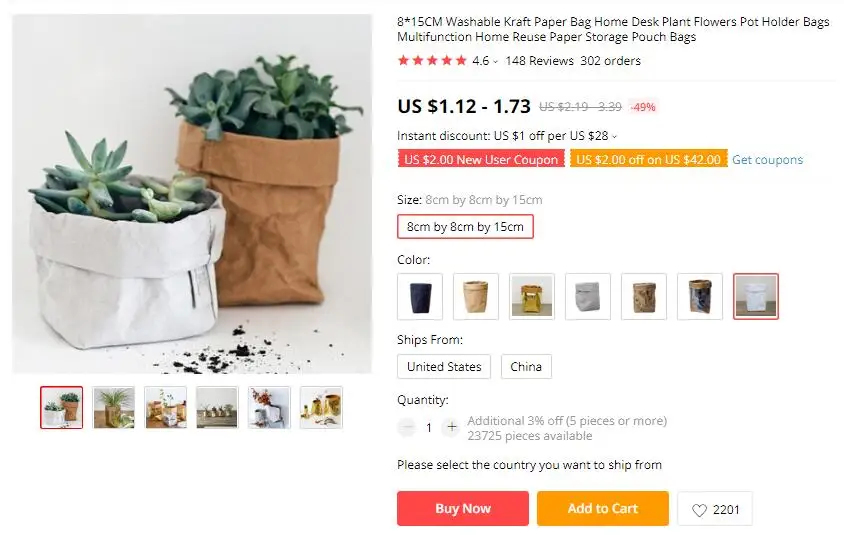Decrease quantity with the minus button
The height and width of the screenshot is (535, 844).
tap(407, 427)
